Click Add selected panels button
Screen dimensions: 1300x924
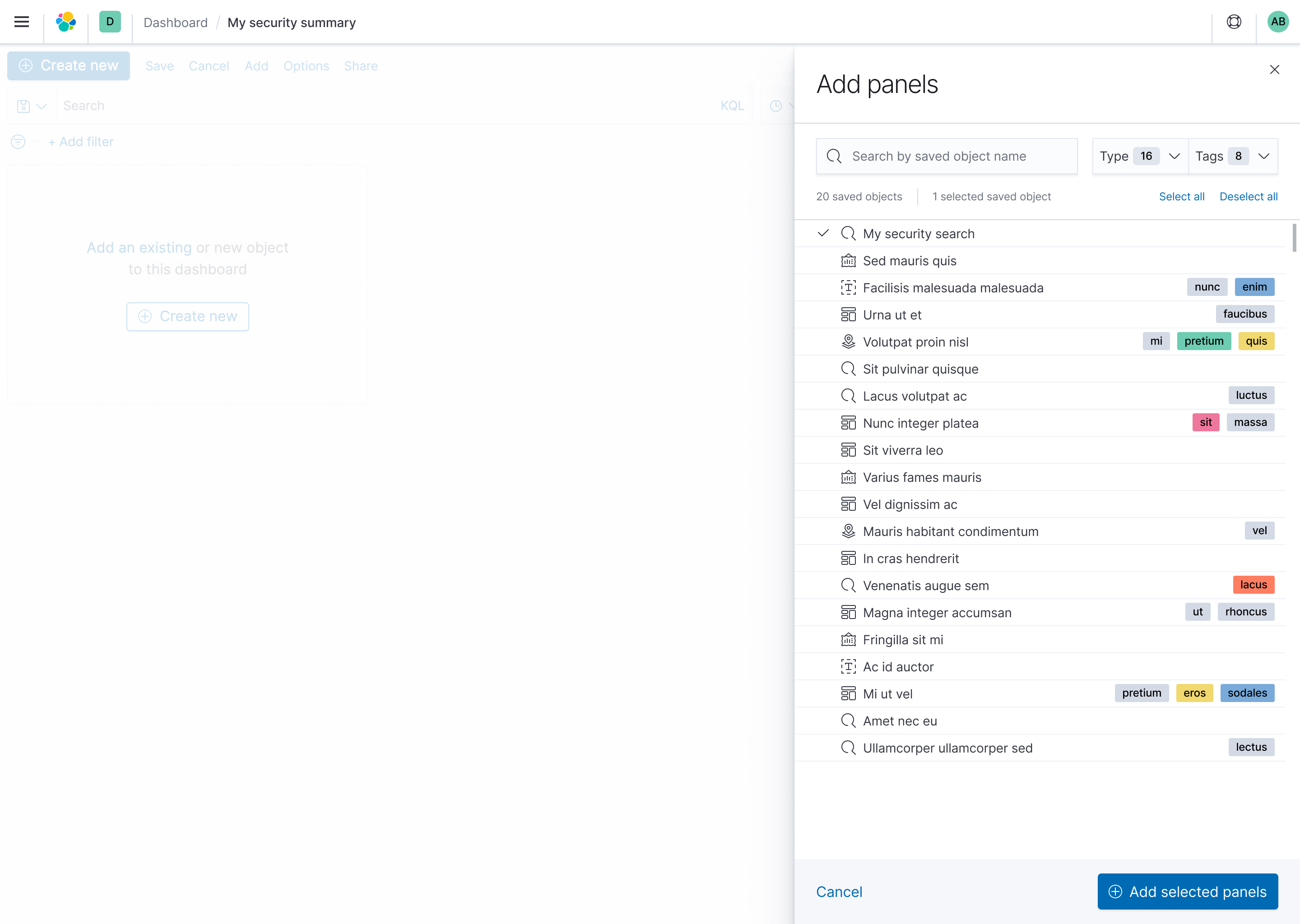click(x=1187, y=892)
